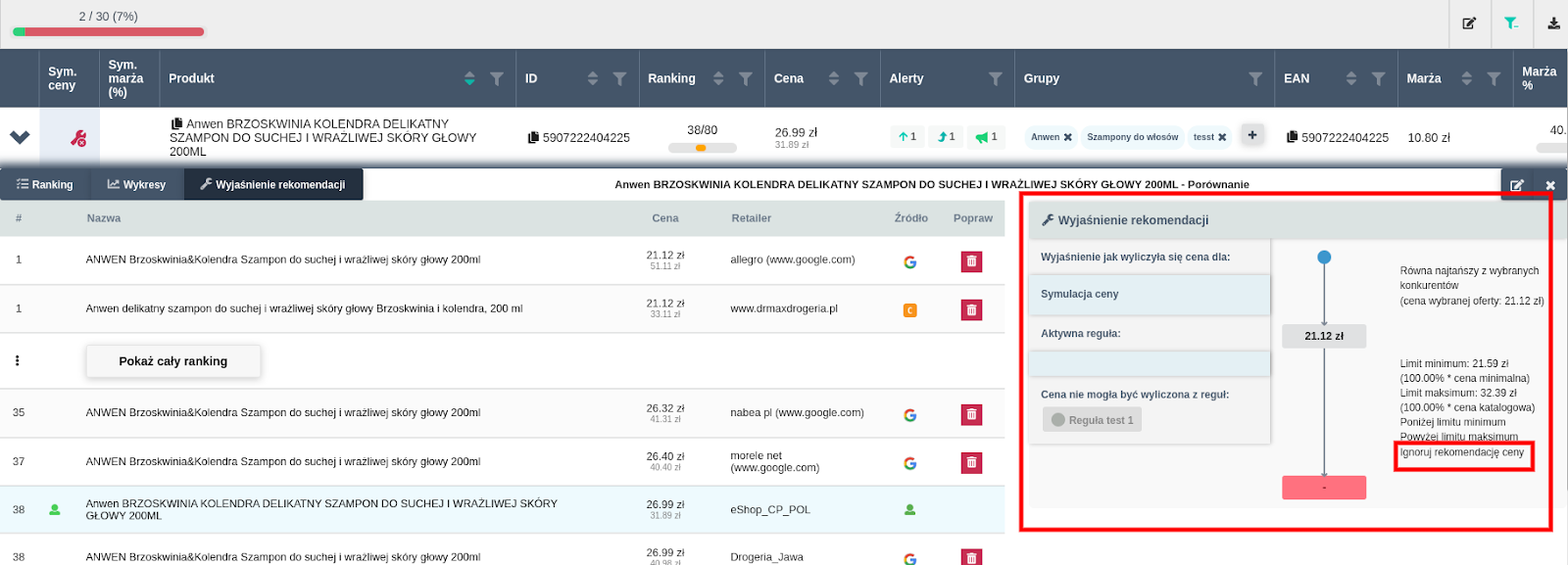Open Cena column filter
Image resolution: width=1568 pixels, height=565 pixels.
(860, 78)
